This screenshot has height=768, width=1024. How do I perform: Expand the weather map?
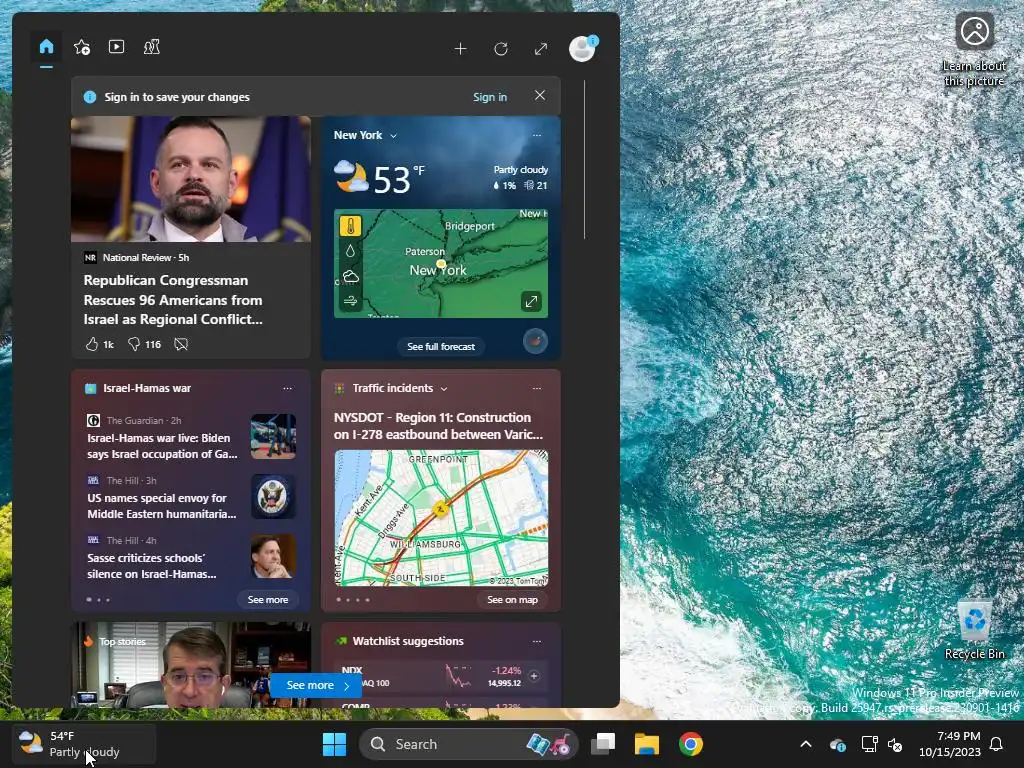coord(531,301)
